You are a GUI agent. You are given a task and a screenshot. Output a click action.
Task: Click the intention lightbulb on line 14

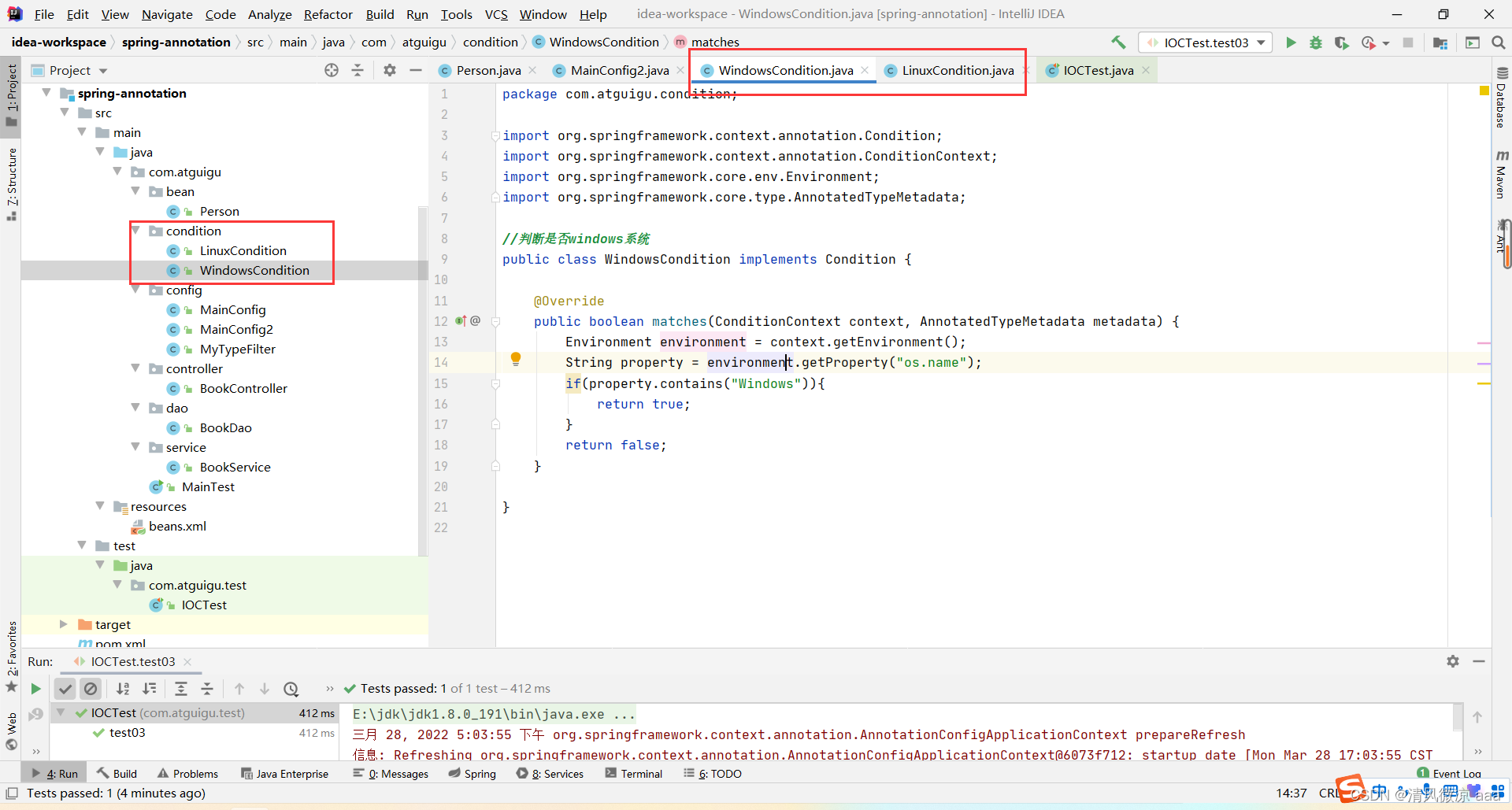click(516, 360)
